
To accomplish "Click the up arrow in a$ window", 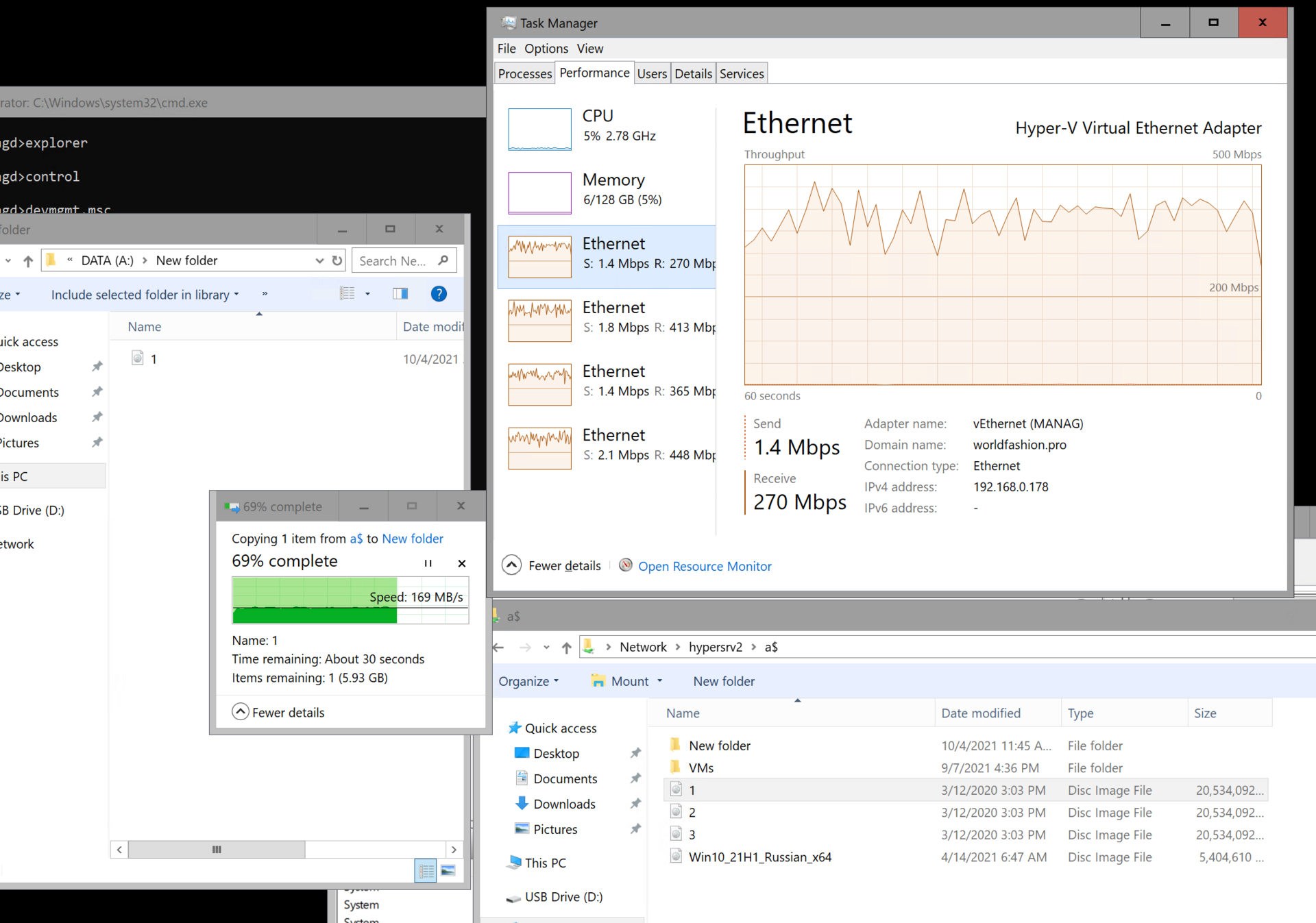I will tap(566, 648).
